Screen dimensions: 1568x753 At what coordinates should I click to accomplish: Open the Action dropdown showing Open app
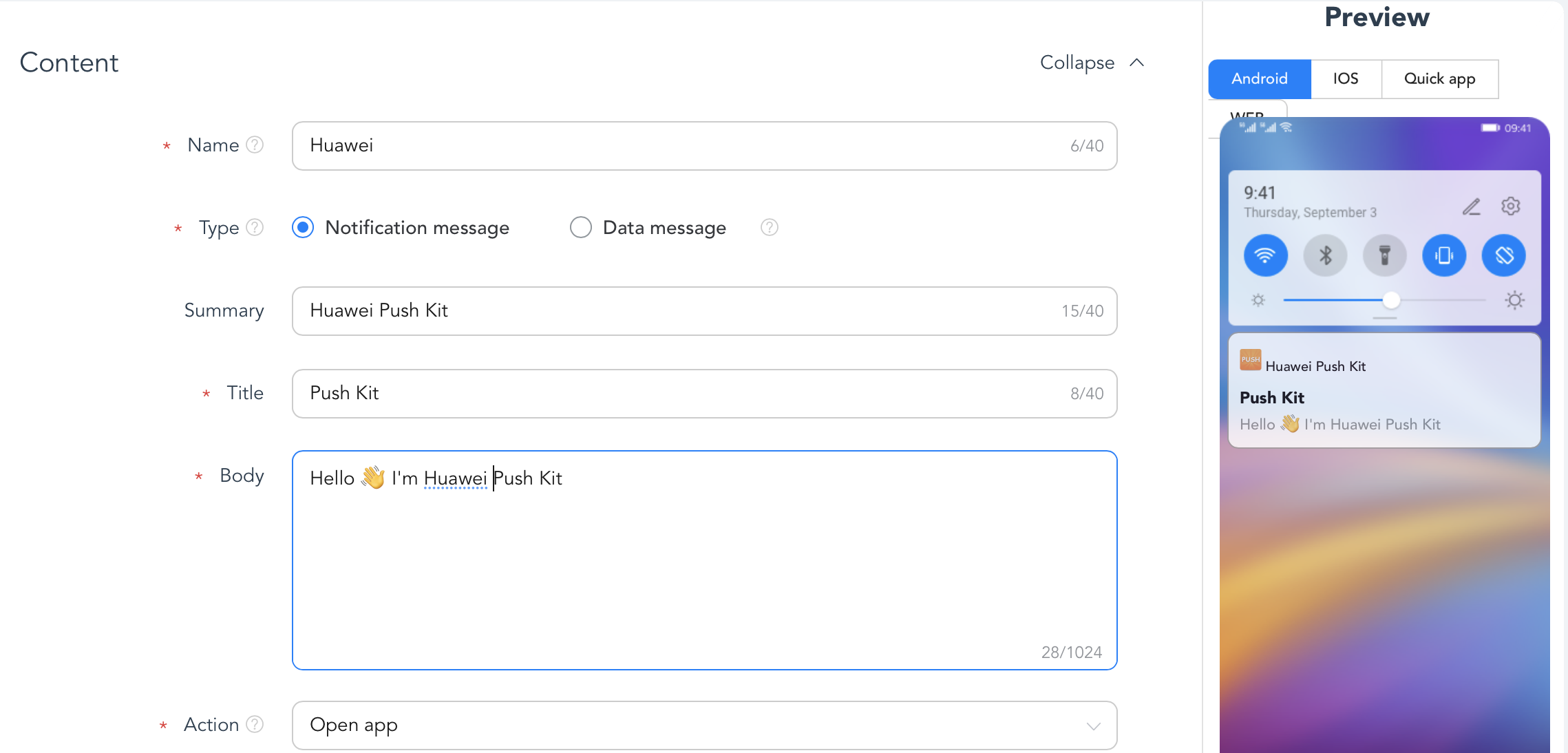coord(704,725)
